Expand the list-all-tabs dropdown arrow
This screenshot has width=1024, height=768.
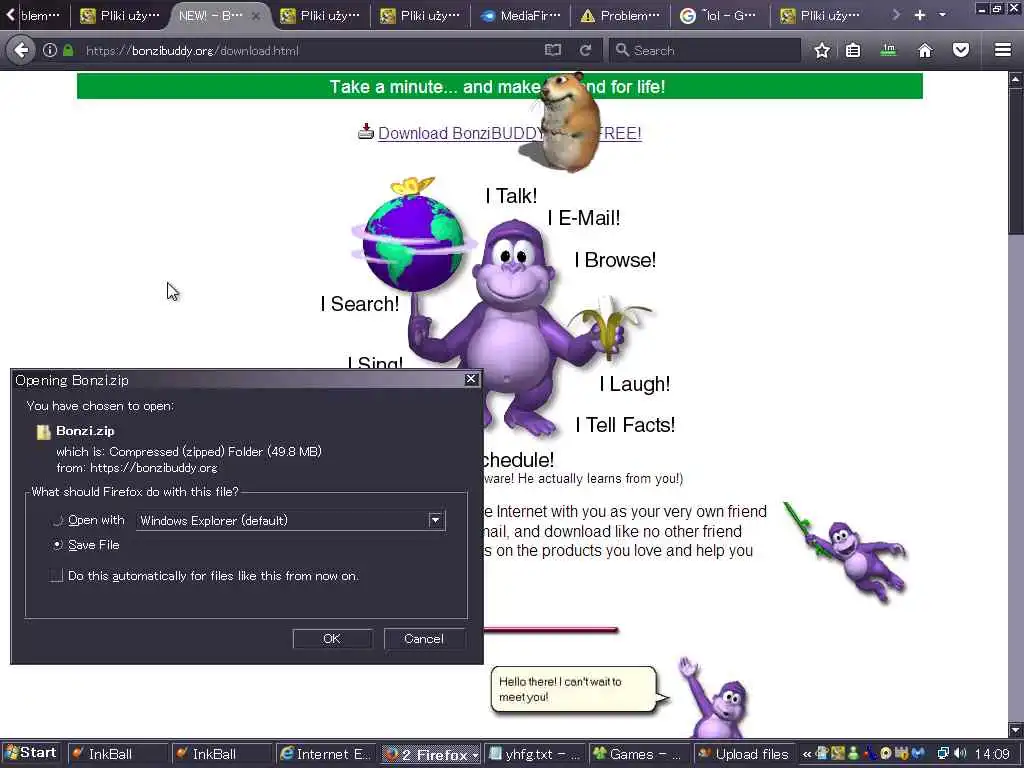point(942,14)
